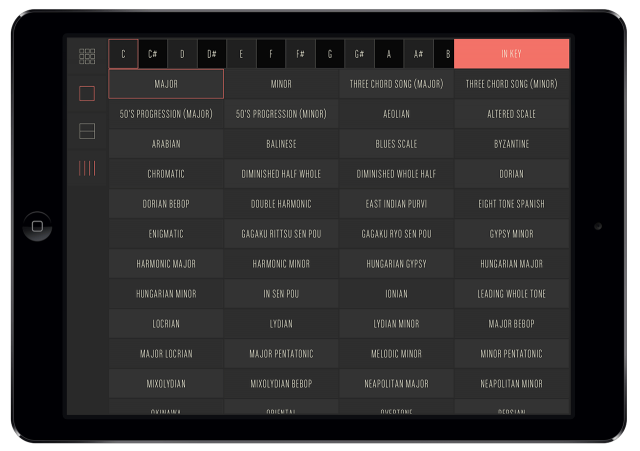Pick the Harmonic Major scale
This screenshot has width=640, height=451.
pyautogui.click(x=166, y=264)
